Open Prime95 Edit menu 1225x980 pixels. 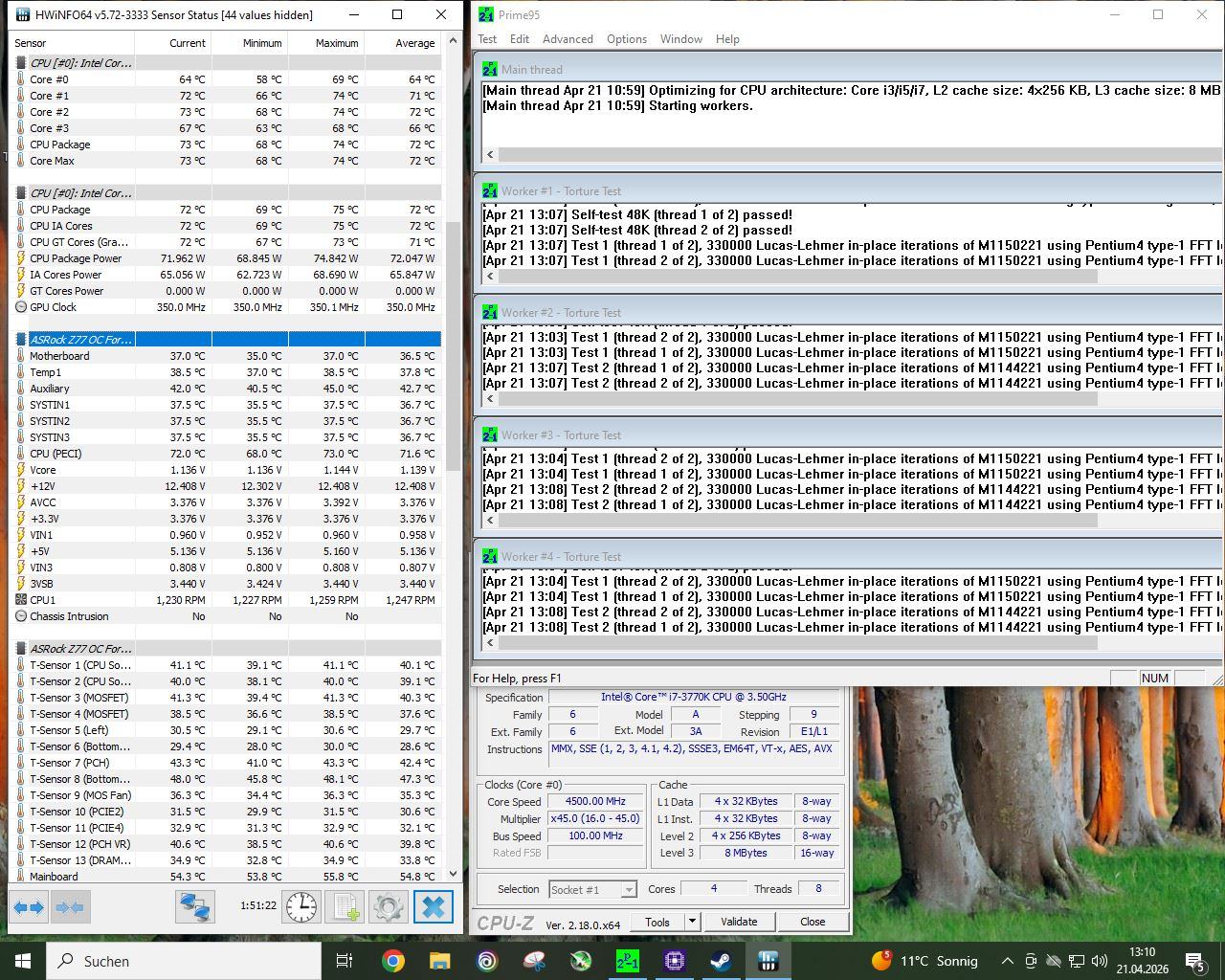[520, 39]
